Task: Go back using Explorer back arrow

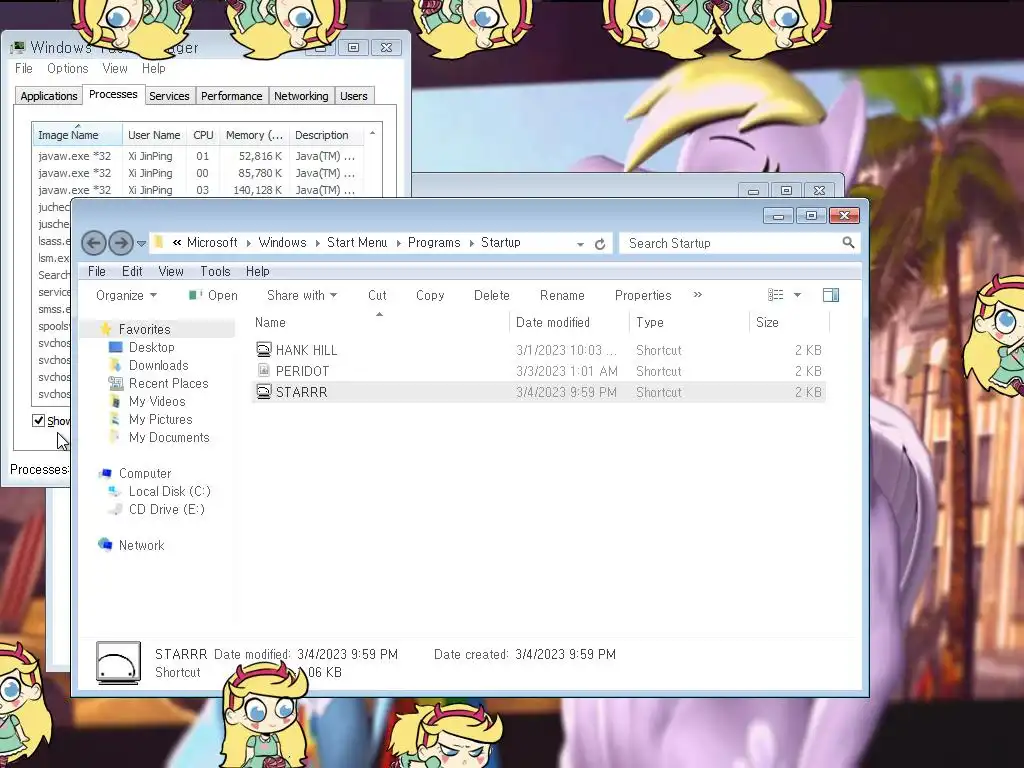Action: pos(93,244)
